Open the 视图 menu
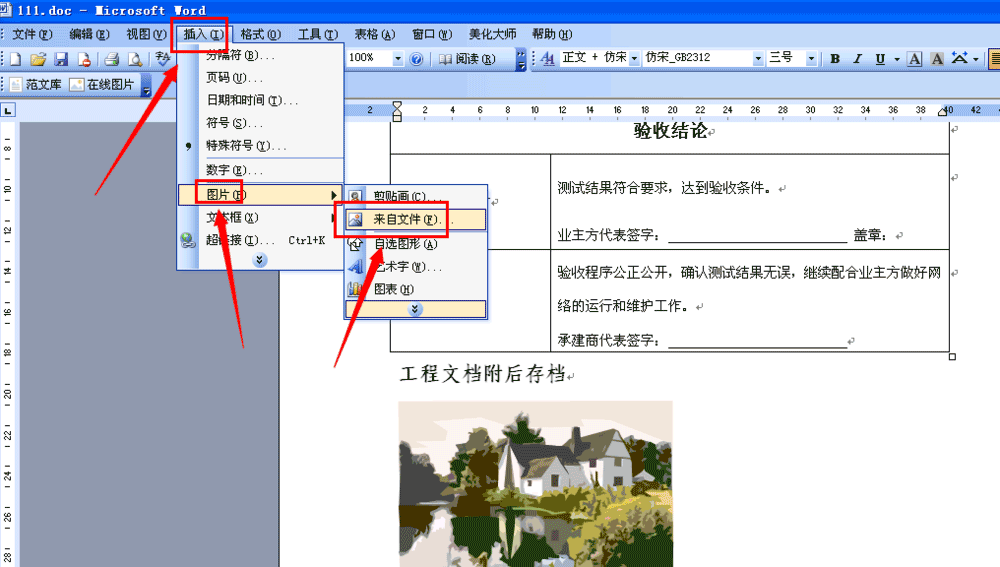1000x567 pixels. 146,34
